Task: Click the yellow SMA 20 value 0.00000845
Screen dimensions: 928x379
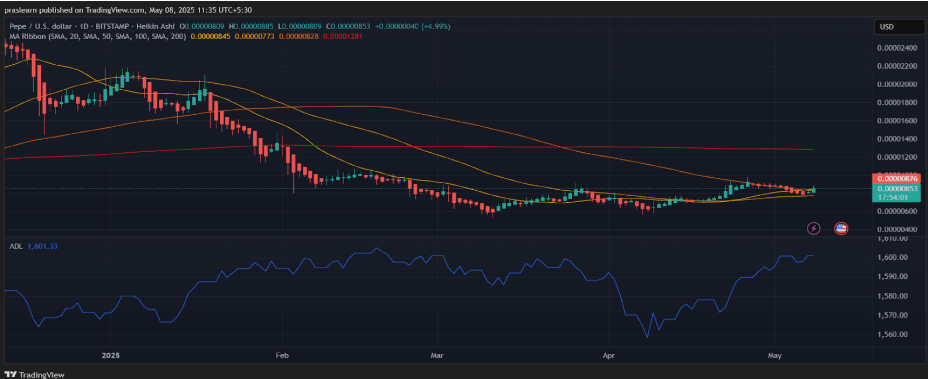Action: pos(210,36)
